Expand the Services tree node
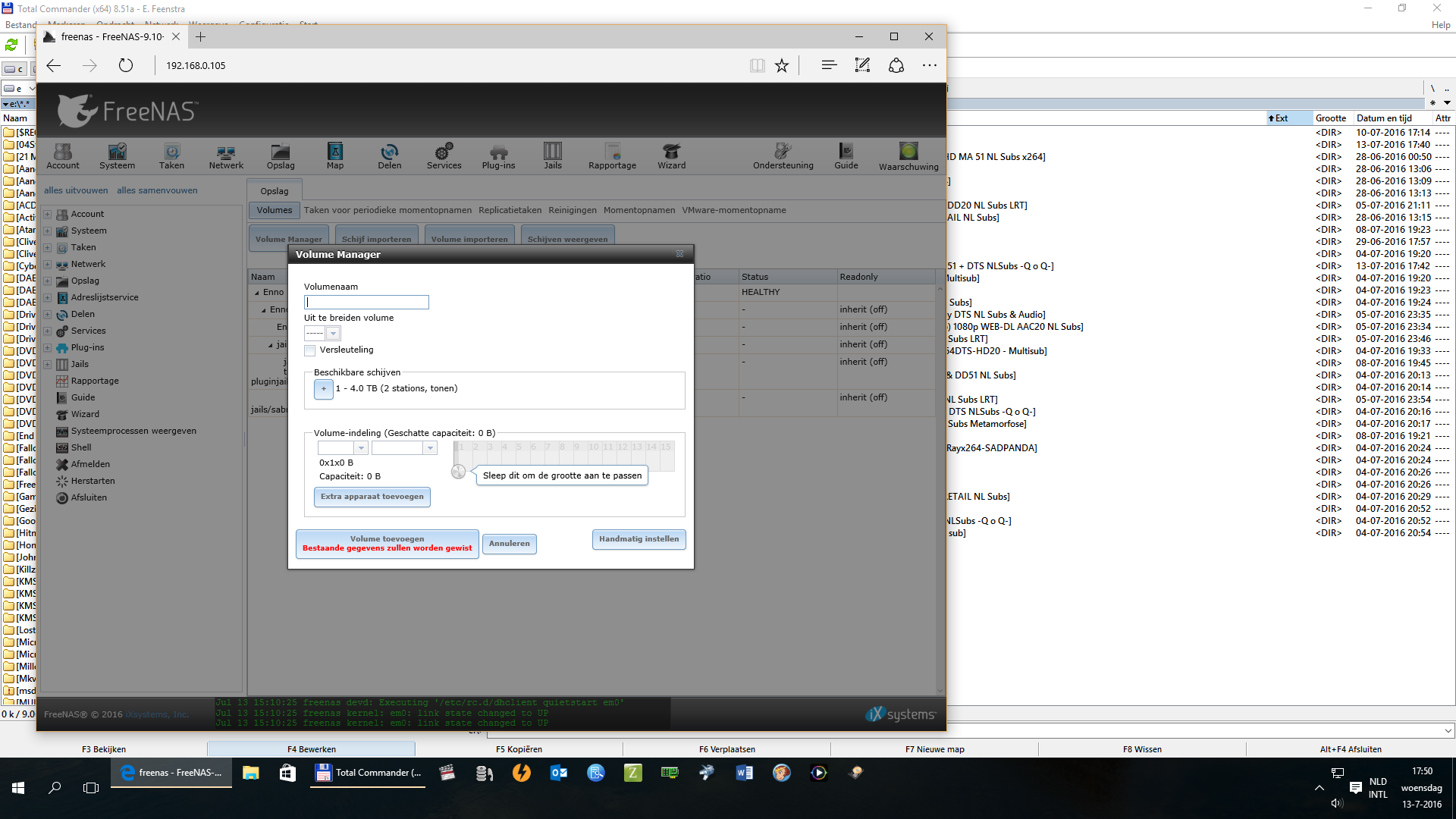The image size is (1456, 819). pos(47,331)
